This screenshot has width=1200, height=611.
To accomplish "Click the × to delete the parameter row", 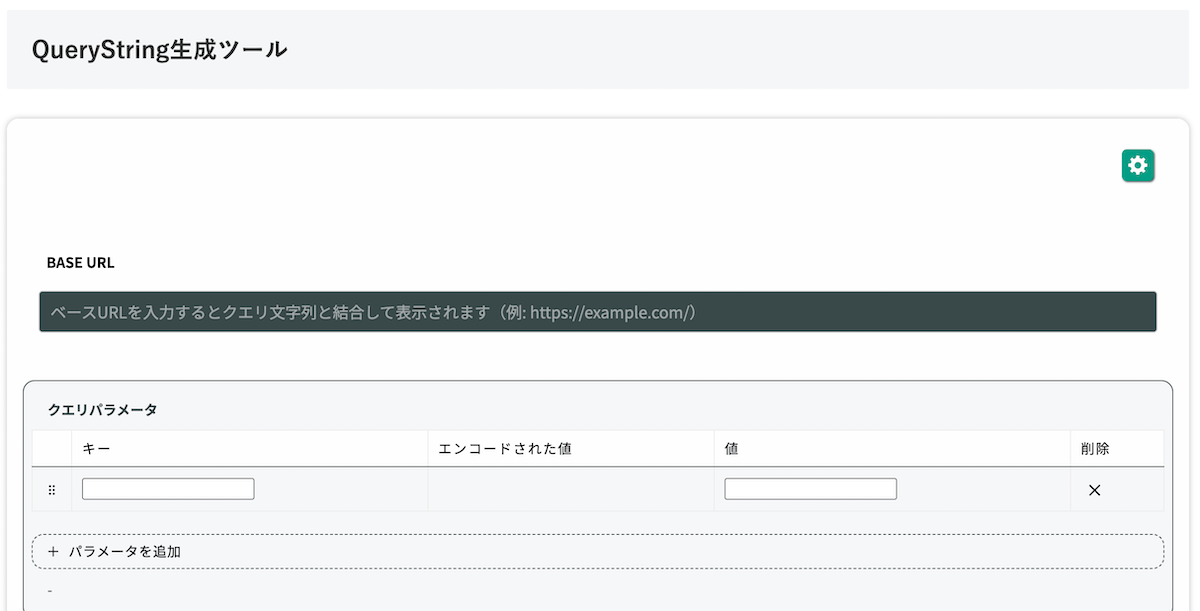I will click(1094, 490).
